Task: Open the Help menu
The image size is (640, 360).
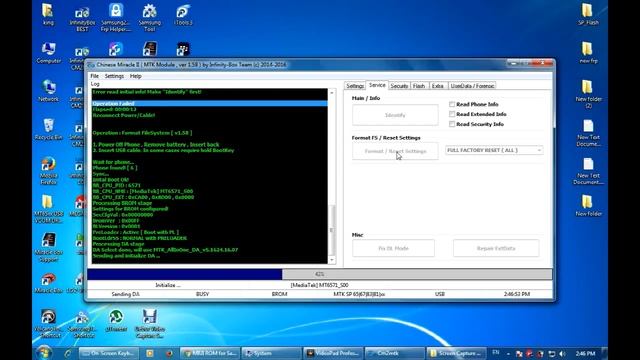Action: coord(136,76)
